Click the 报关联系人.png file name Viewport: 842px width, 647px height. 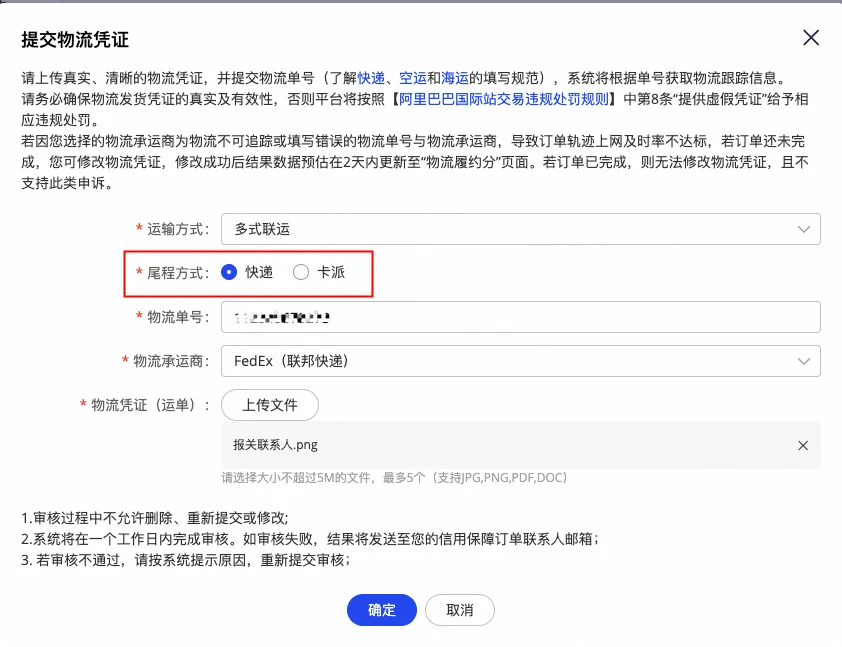[x=275, y=446]
